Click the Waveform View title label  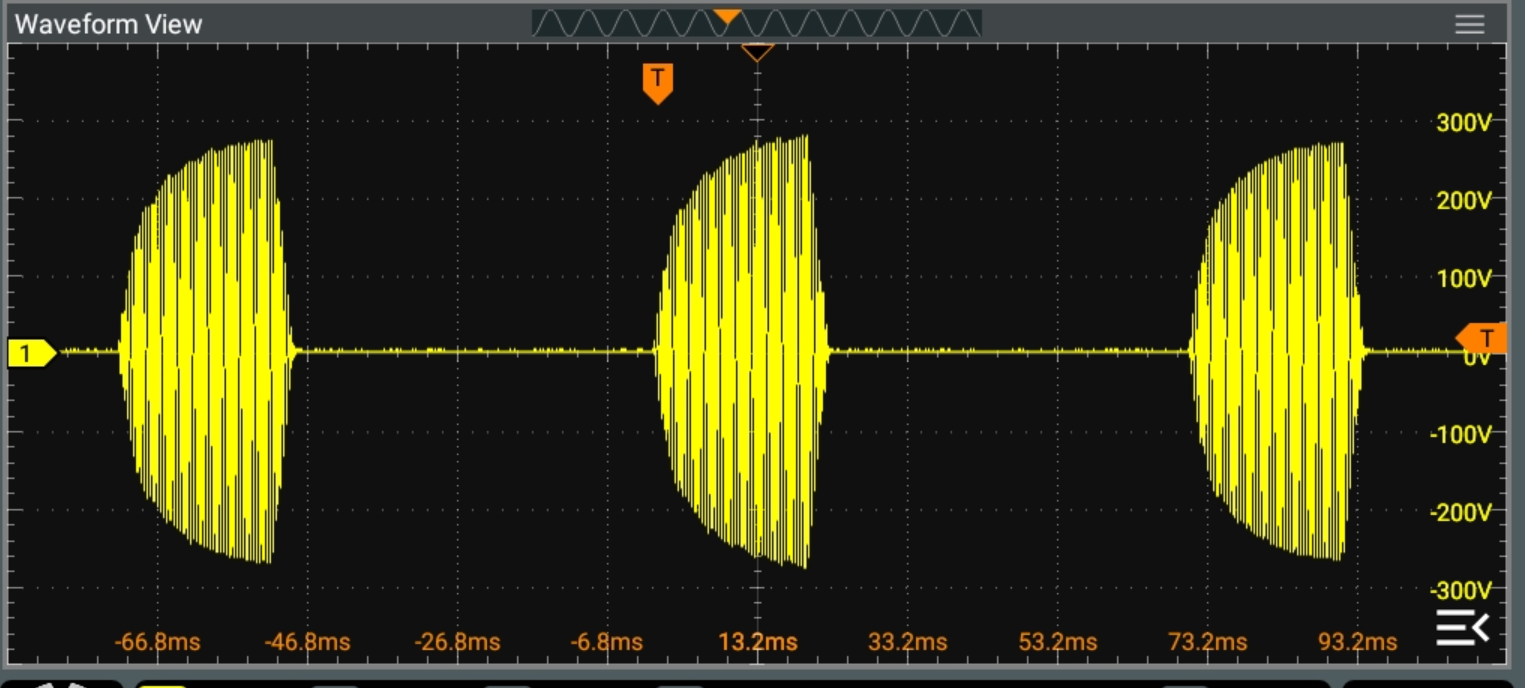[108, 25]
